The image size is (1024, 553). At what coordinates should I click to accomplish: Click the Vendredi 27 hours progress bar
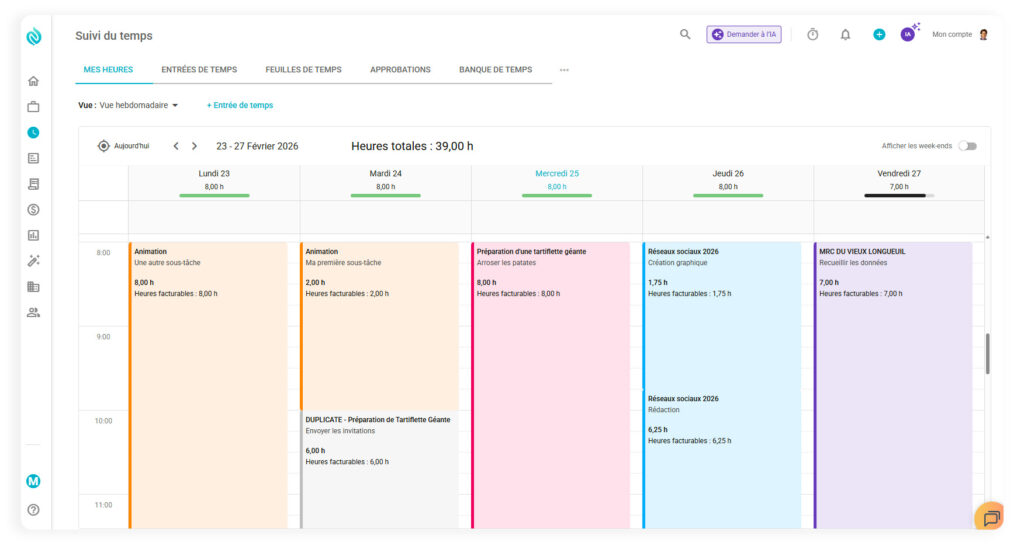[x=898, y=196]
